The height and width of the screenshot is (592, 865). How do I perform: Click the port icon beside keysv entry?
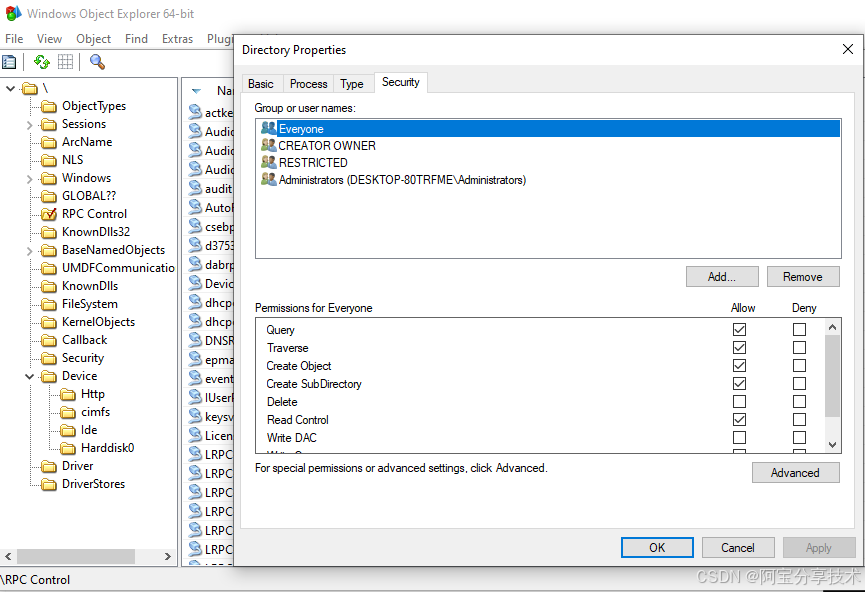tap(195, 415)
